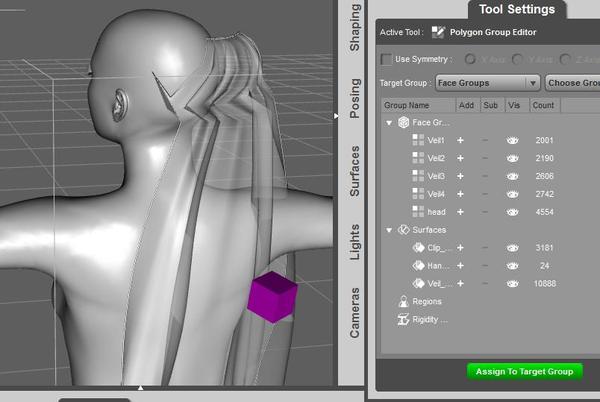Add selection to Veil_ surface with plus

(x=460, y=284)
